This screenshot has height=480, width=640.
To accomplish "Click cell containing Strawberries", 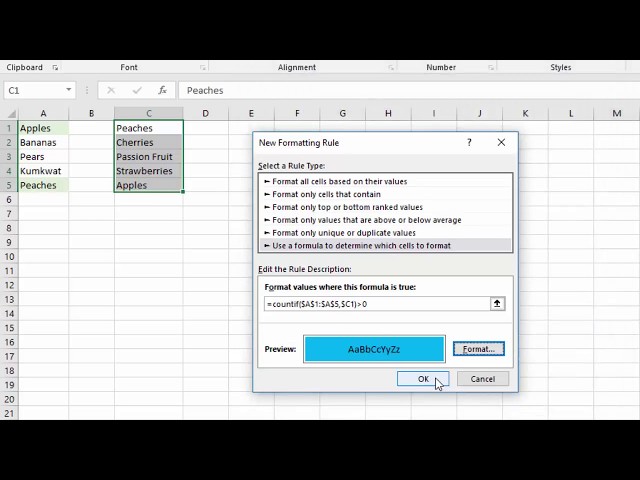I will tap(149, 171).
